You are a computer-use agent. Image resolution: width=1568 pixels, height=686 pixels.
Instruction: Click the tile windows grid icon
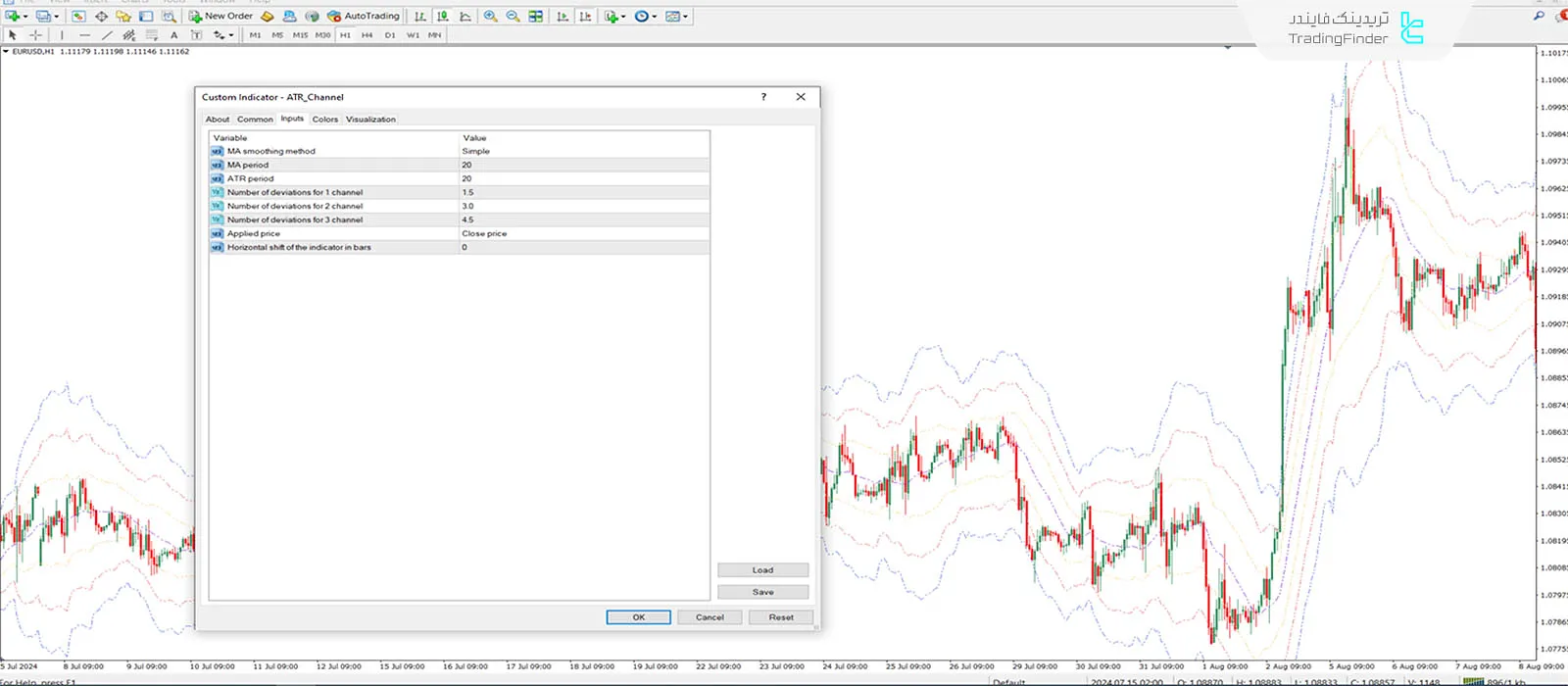click(536, 17)
